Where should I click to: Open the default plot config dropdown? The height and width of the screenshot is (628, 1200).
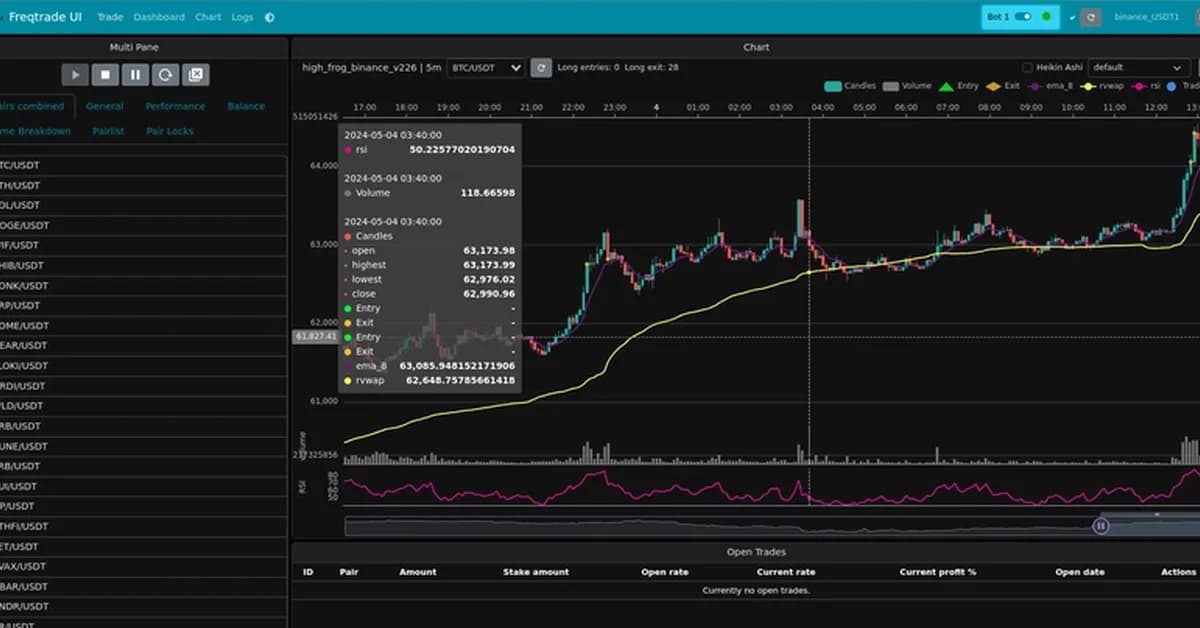coord(1138,67)
